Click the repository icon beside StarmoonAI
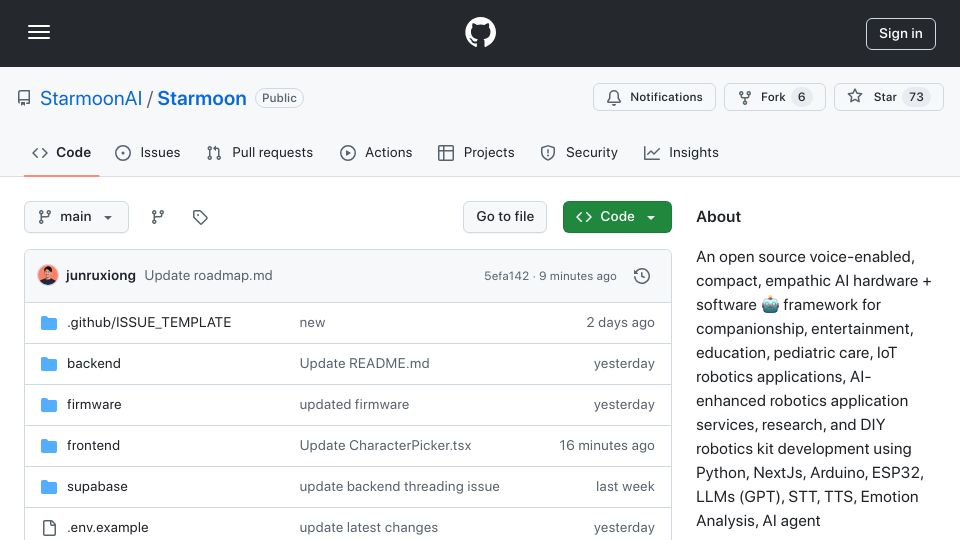Viewport: 960px width, 540px height. pyautogui.click(x=24, y=98)
